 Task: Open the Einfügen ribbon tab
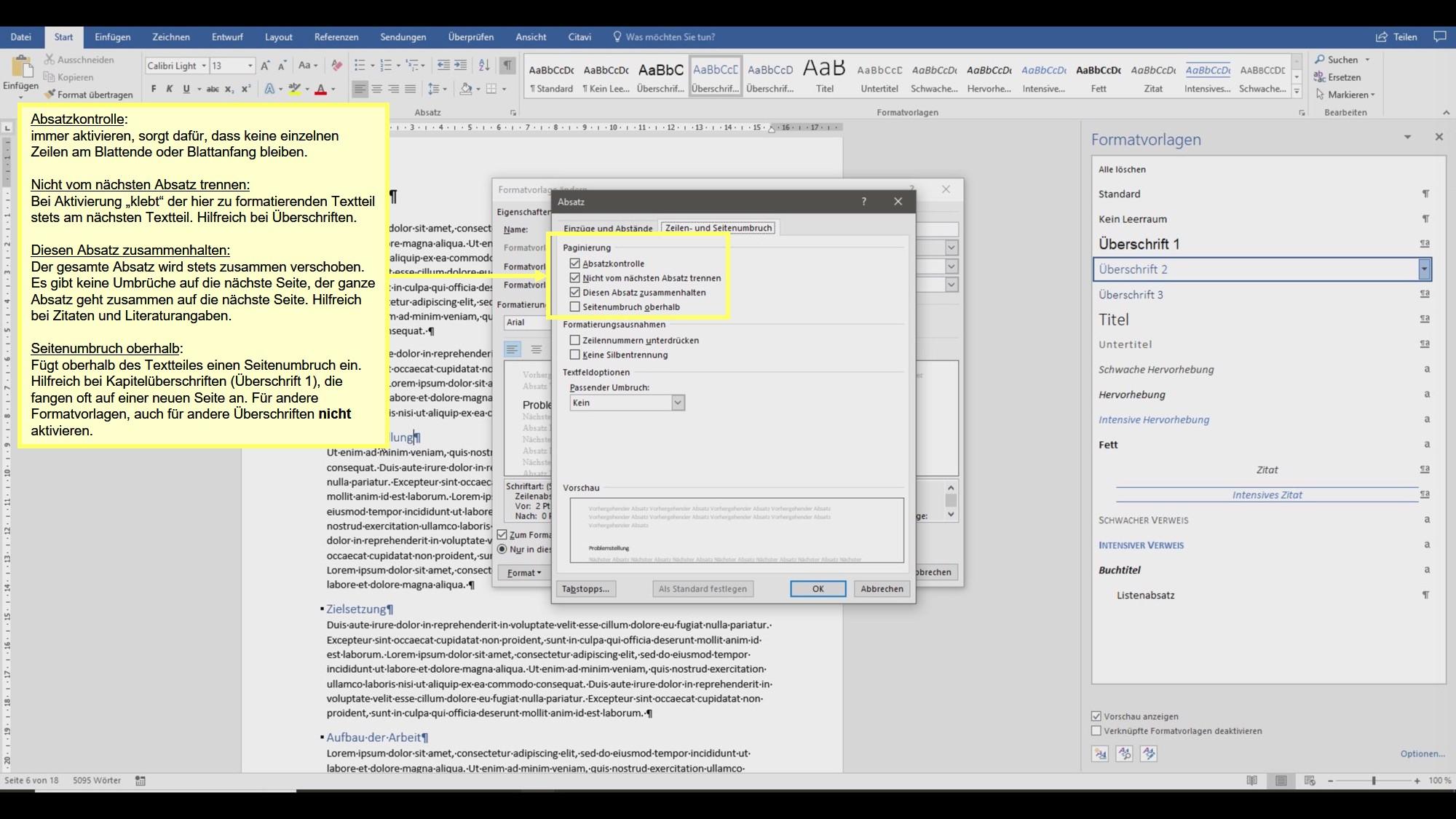[x=112, y=37]
